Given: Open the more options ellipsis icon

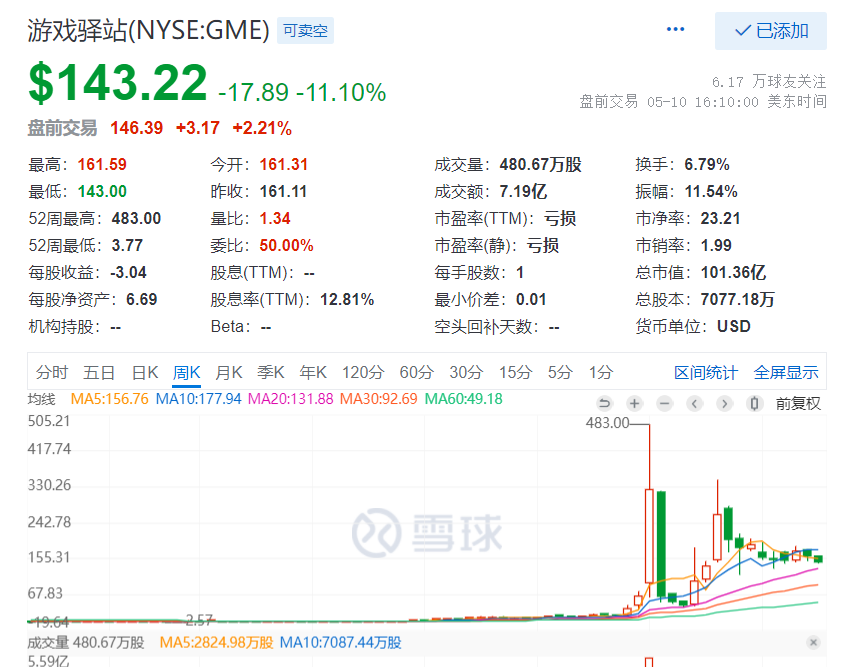Looking at the screenshot, I should click(x=675, y=30).
